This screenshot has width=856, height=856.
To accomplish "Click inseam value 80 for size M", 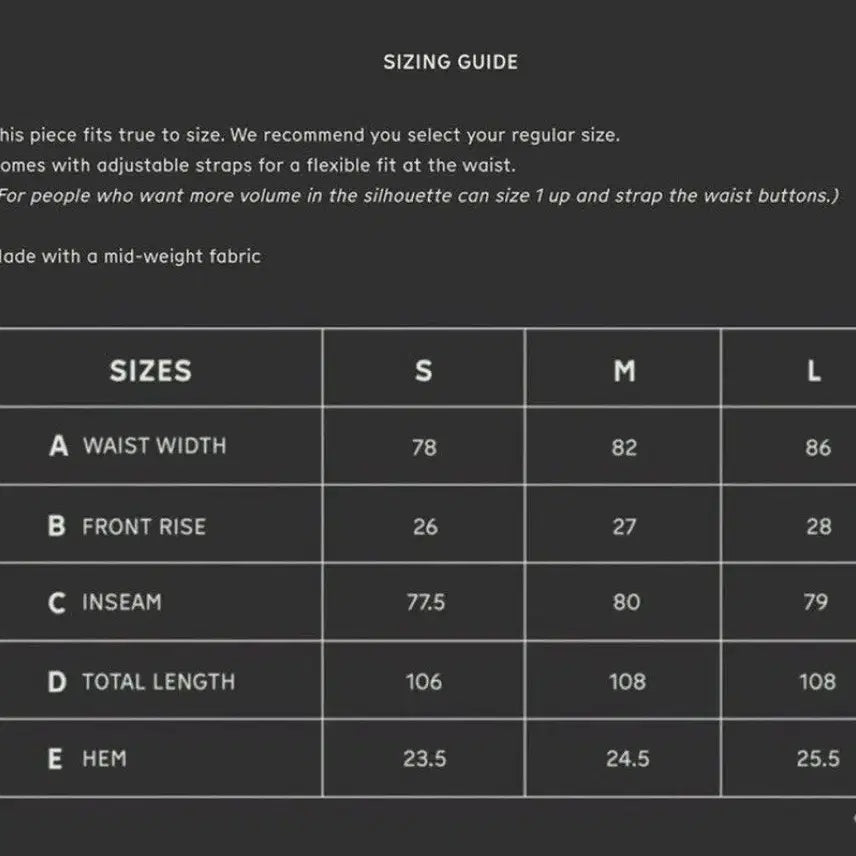I will [x=626, y=603].
